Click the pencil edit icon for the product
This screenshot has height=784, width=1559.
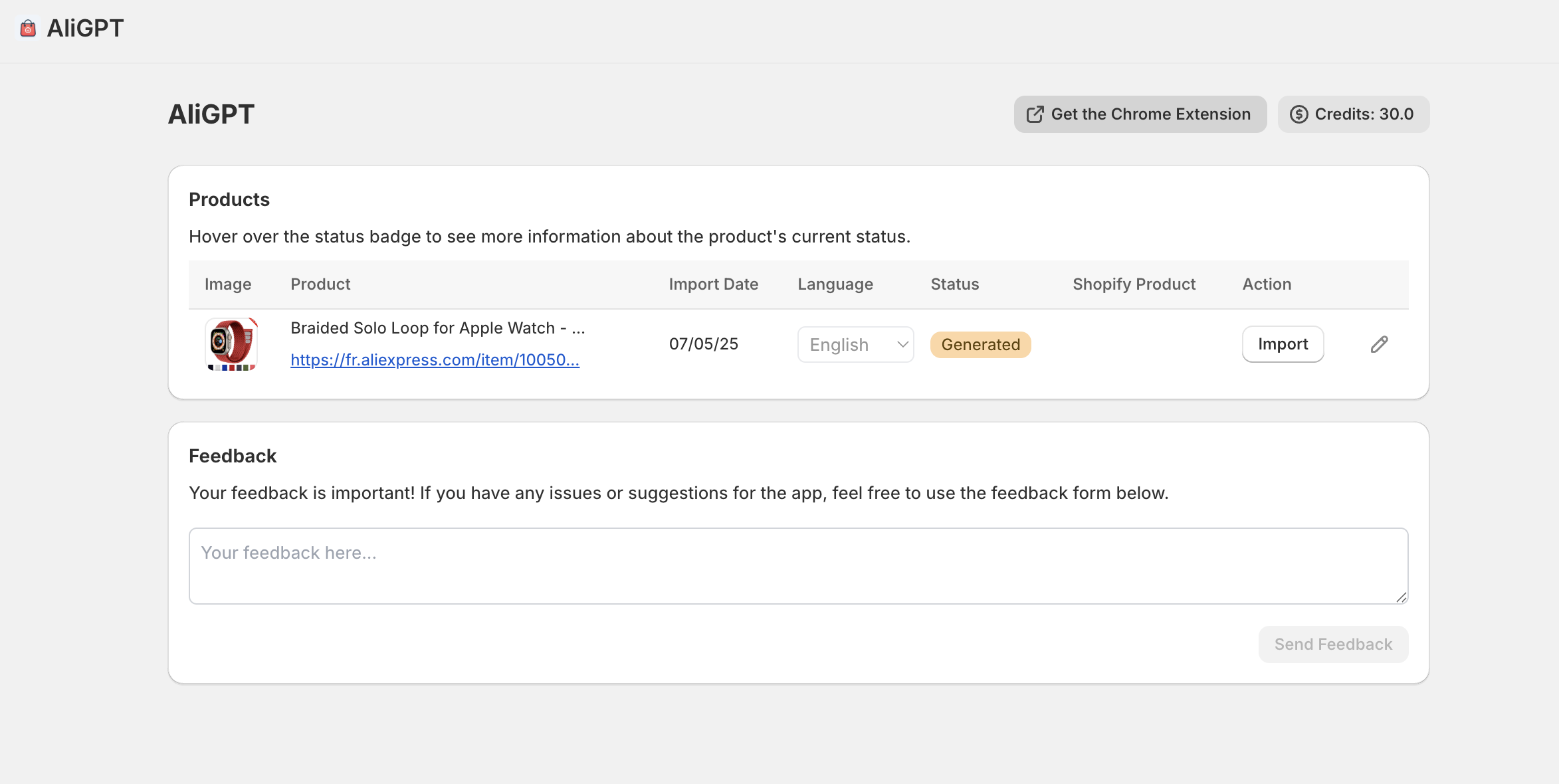click(x=1379, y=344)
